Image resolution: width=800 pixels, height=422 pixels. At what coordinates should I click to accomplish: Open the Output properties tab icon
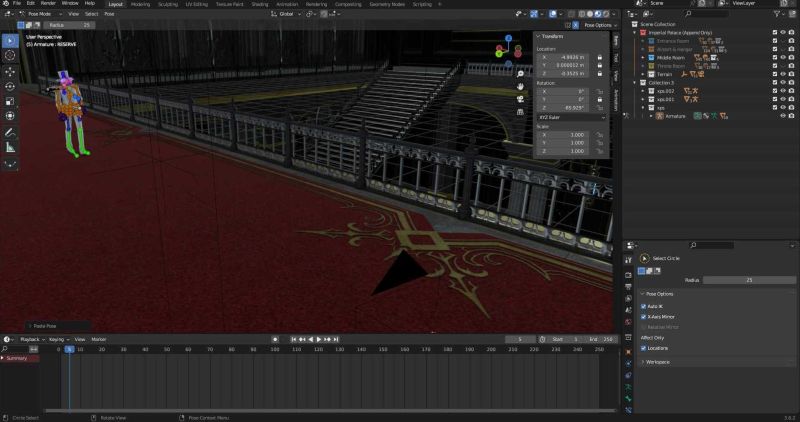tap(629, 287)
